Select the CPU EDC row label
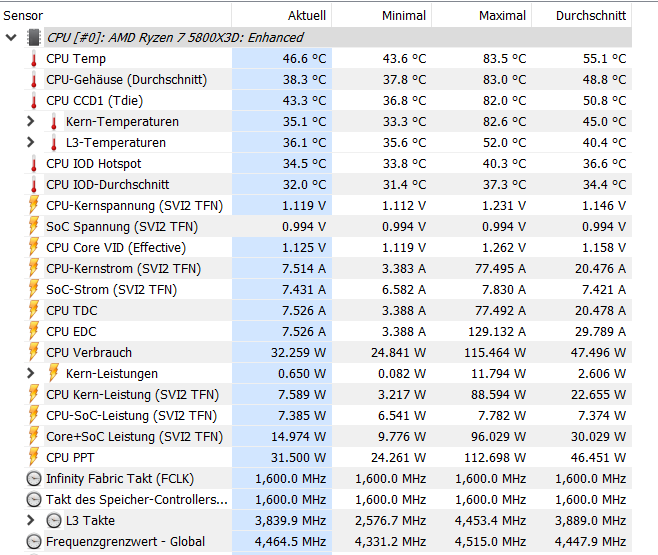Image resolution: width=658 pixels, height=555 pixels. tap(71, 331)
